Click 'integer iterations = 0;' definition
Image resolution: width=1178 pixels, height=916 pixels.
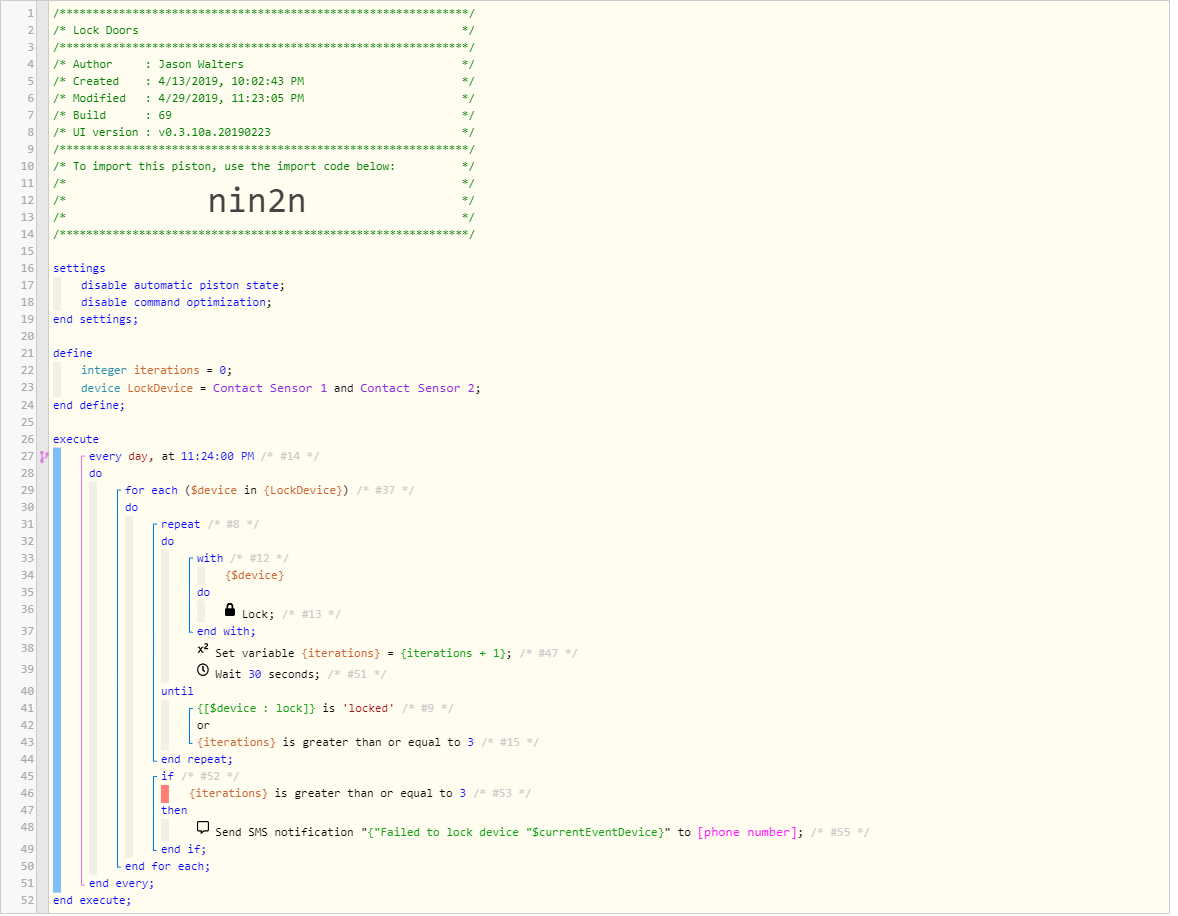pyautogui.click(x=156, y=371)
